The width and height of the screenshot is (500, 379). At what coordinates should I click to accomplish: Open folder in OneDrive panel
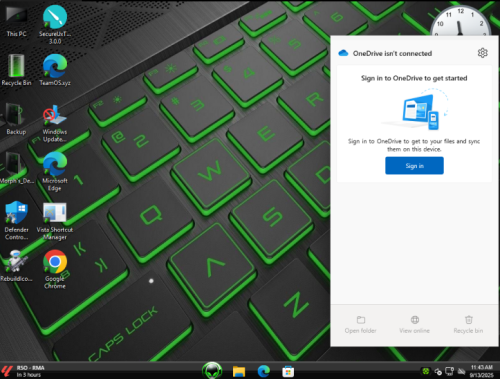360,325
